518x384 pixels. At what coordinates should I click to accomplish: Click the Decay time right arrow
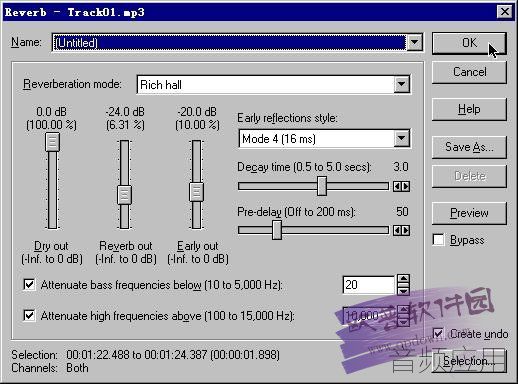tap(406, 186)
